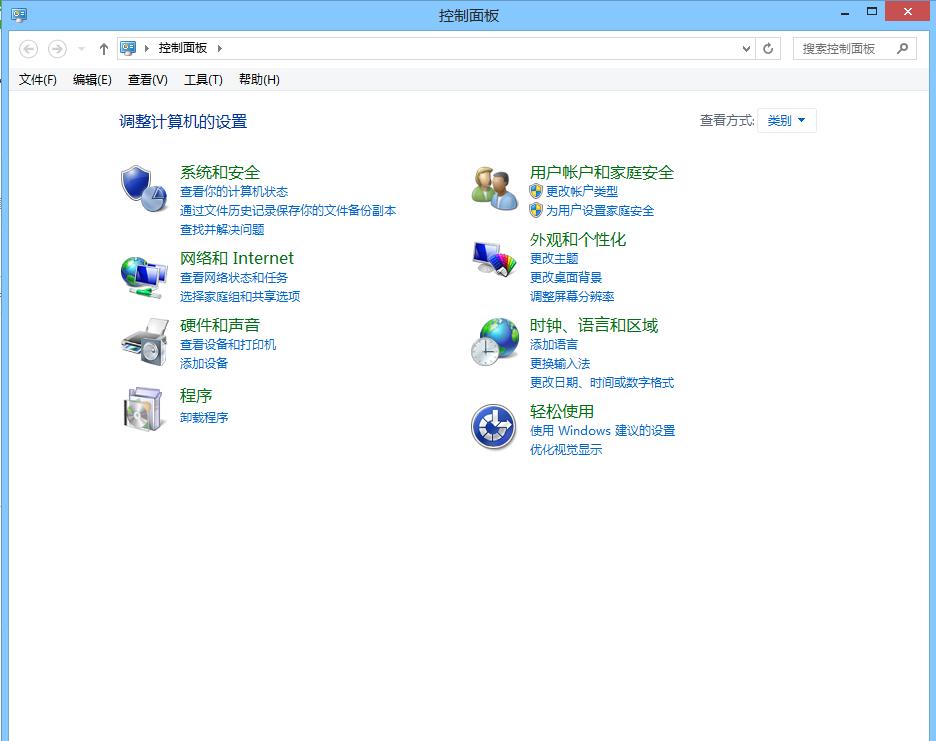Click the User Accounts people icon

click(x=494, y=188)
